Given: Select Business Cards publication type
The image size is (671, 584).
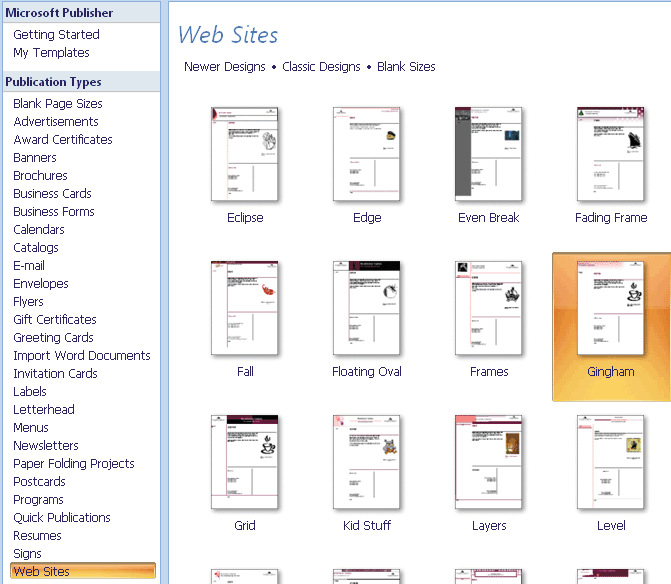Looking at the screenshot, I should pos(52,193).
